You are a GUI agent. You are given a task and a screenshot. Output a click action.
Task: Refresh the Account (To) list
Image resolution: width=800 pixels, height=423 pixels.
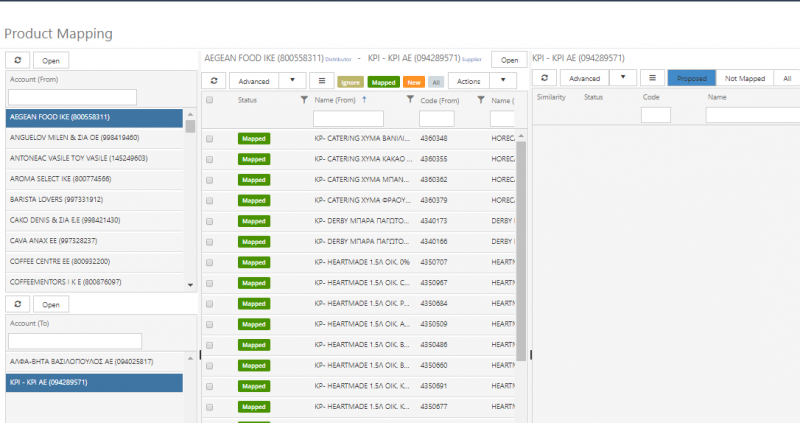(x=18, y=304)
